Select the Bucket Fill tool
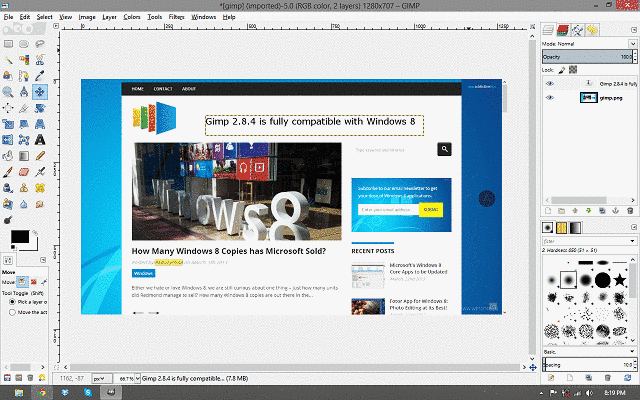The width and height of the screenshot is (640, 400). (x=8, y=156)
